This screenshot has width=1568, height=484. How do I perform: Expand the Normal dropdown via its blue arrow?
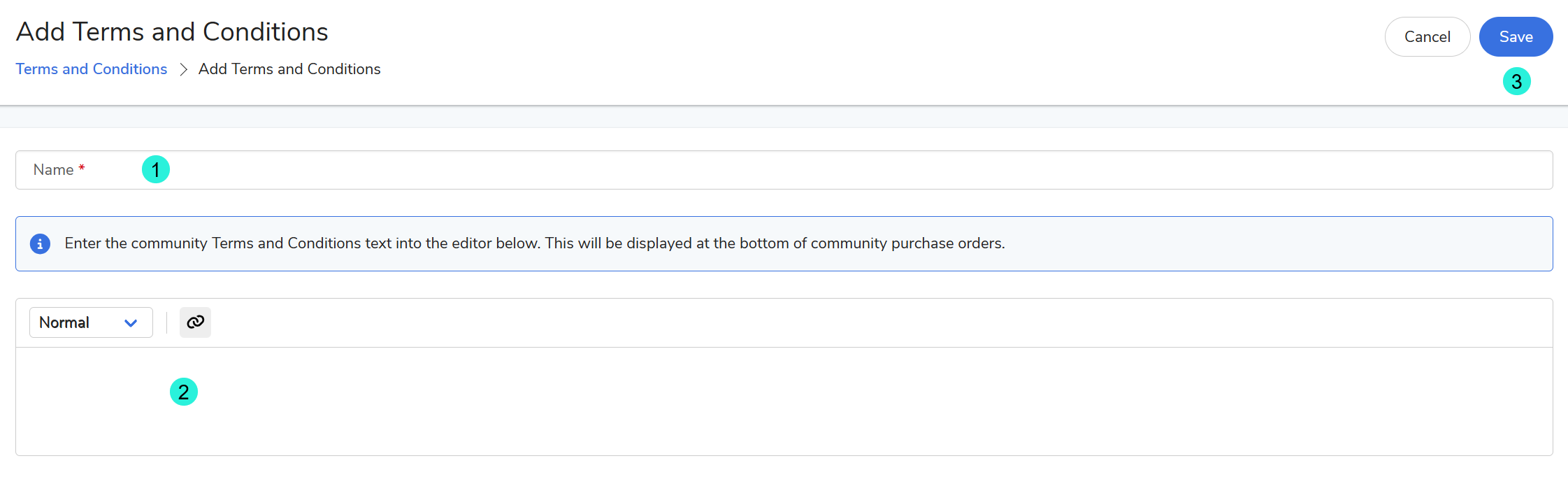point(131,323)
